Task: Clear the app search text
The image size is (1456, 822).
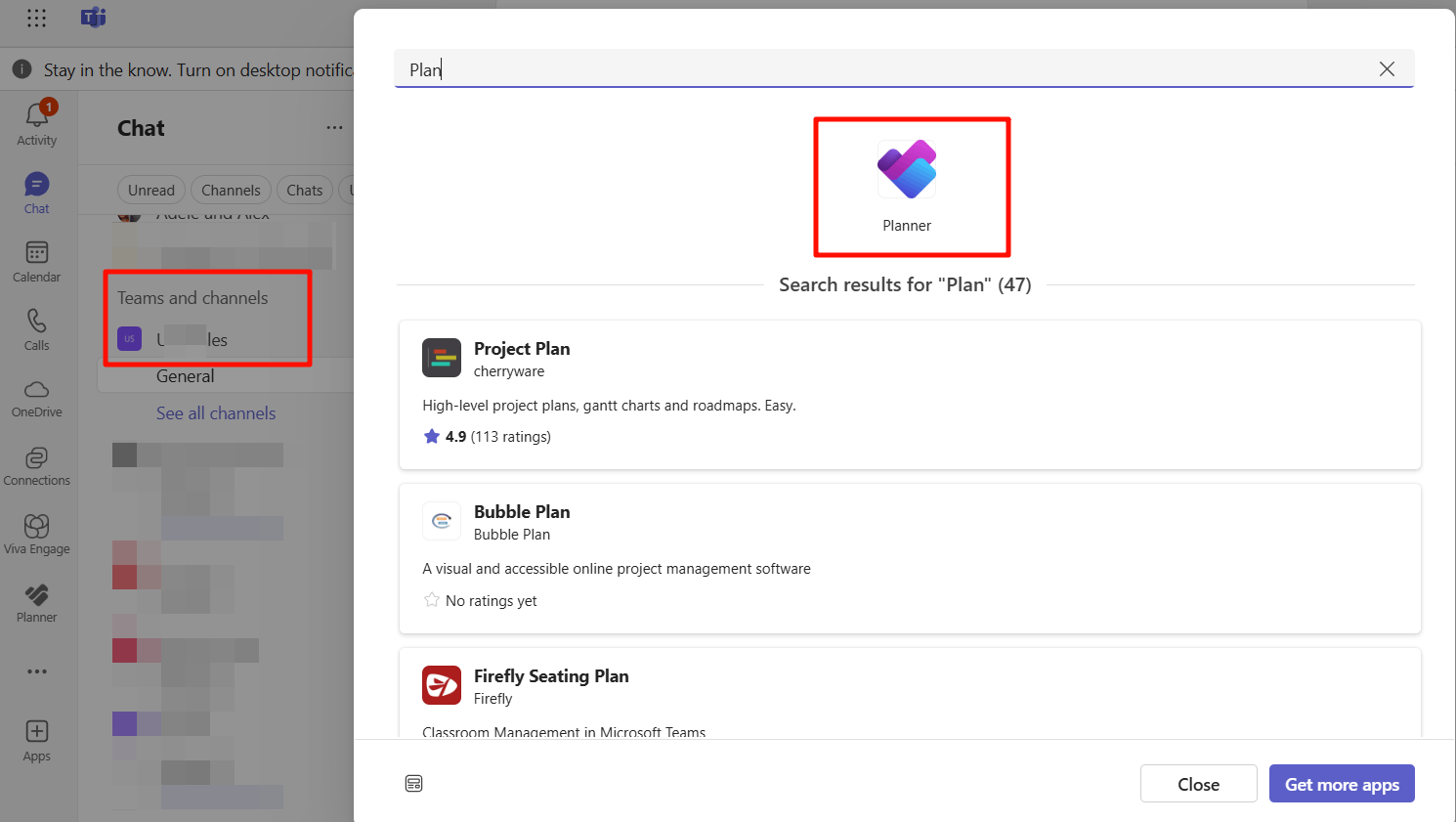Action: coord(1387,68)
